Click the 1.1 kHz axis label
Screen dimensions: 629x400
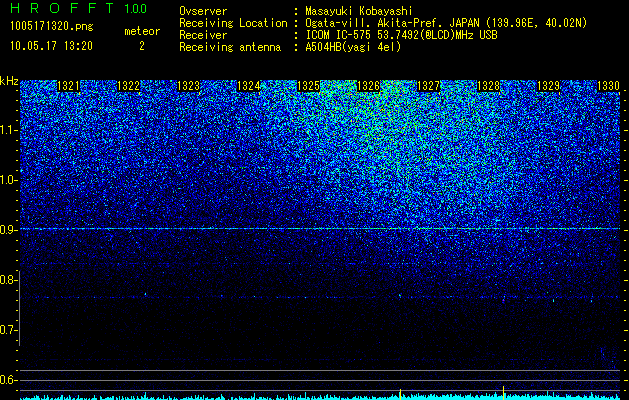point(9,130)
